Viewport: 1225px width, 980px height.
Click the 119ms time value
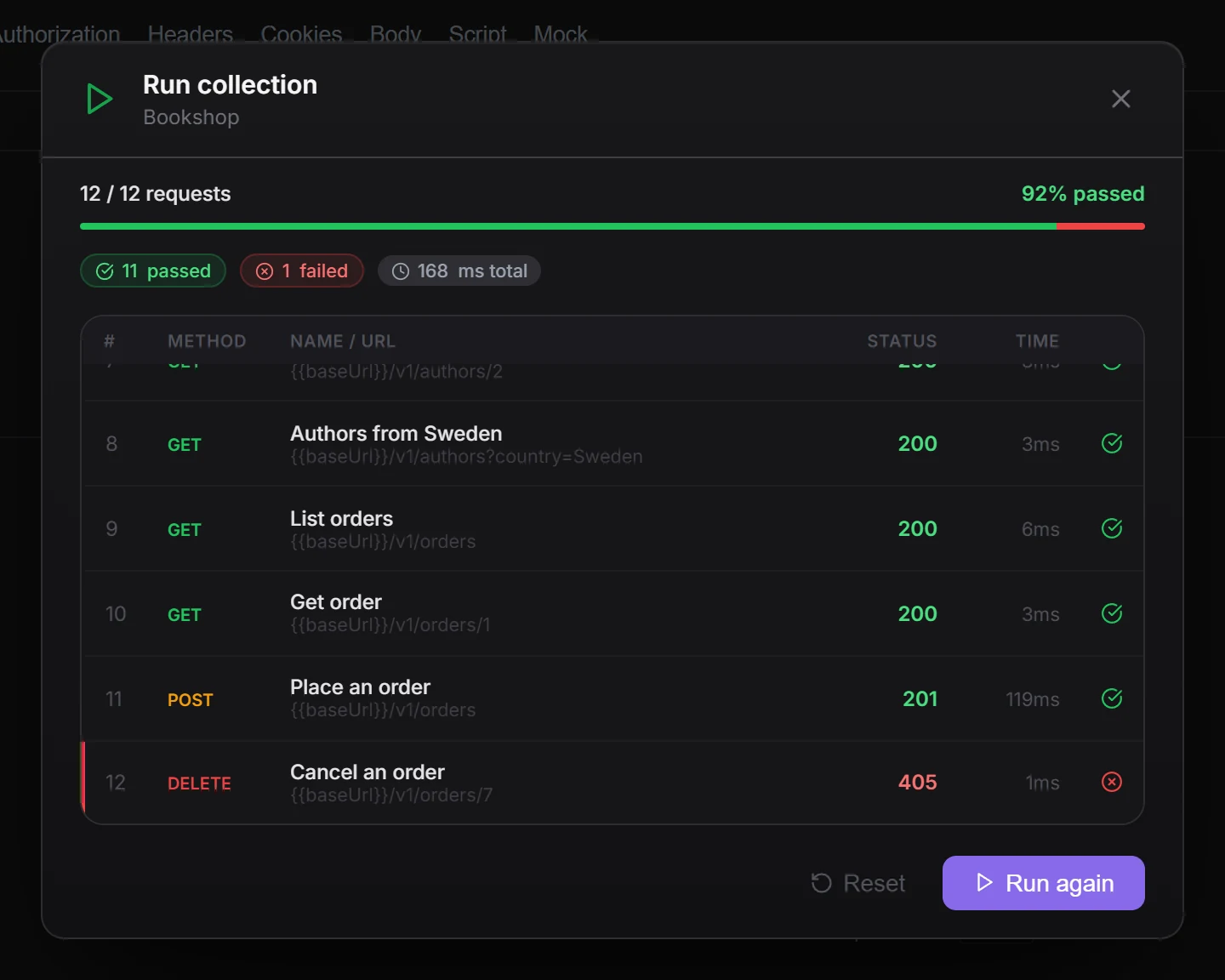[x=1033, y=699]
